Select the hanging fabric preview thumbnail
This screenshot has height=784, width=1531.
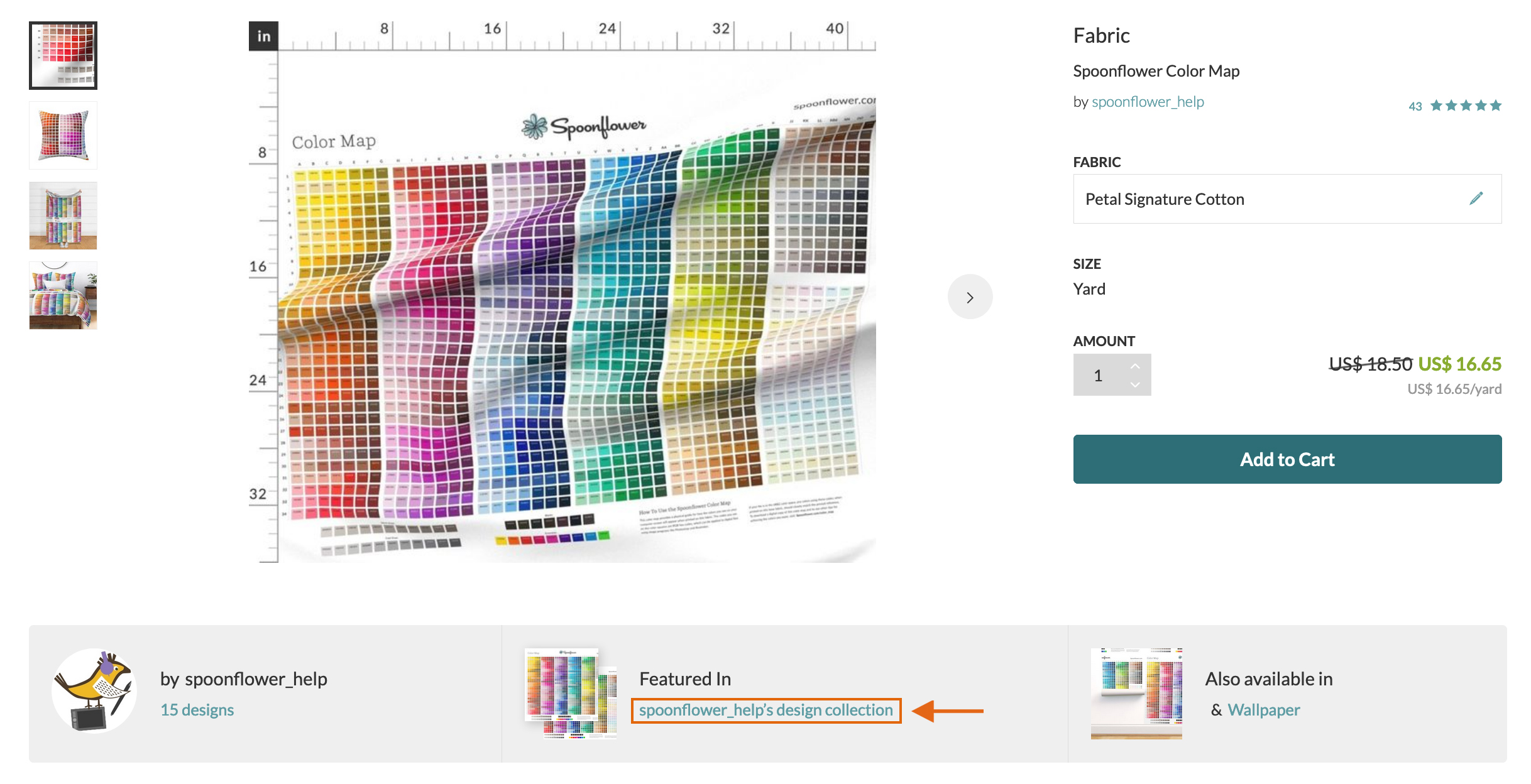click(63, 215)
